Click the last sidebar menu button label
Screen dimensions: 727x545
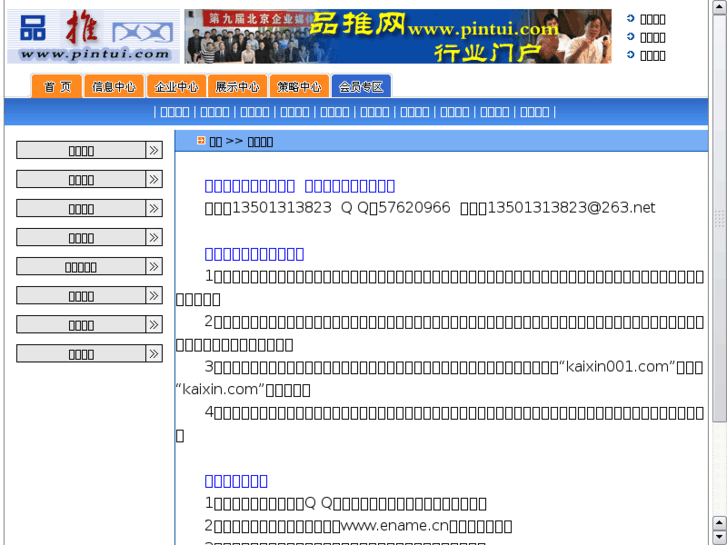81,354
